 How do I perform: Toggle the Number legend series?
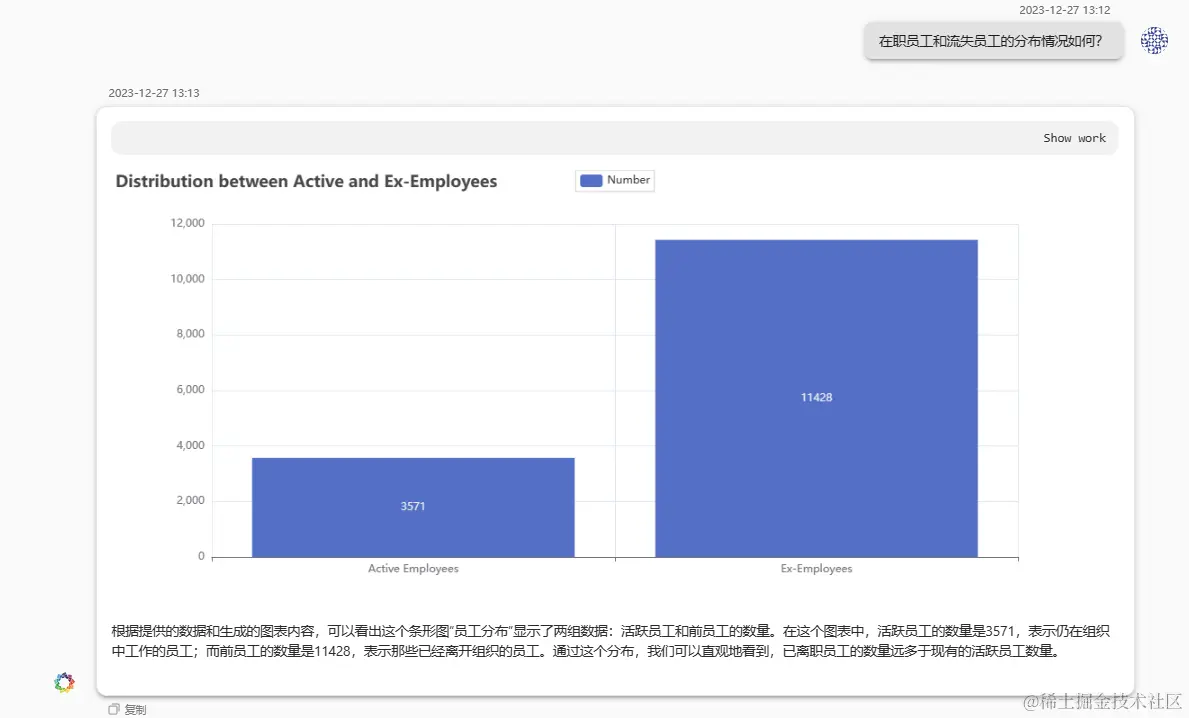[x=615, y=180]
